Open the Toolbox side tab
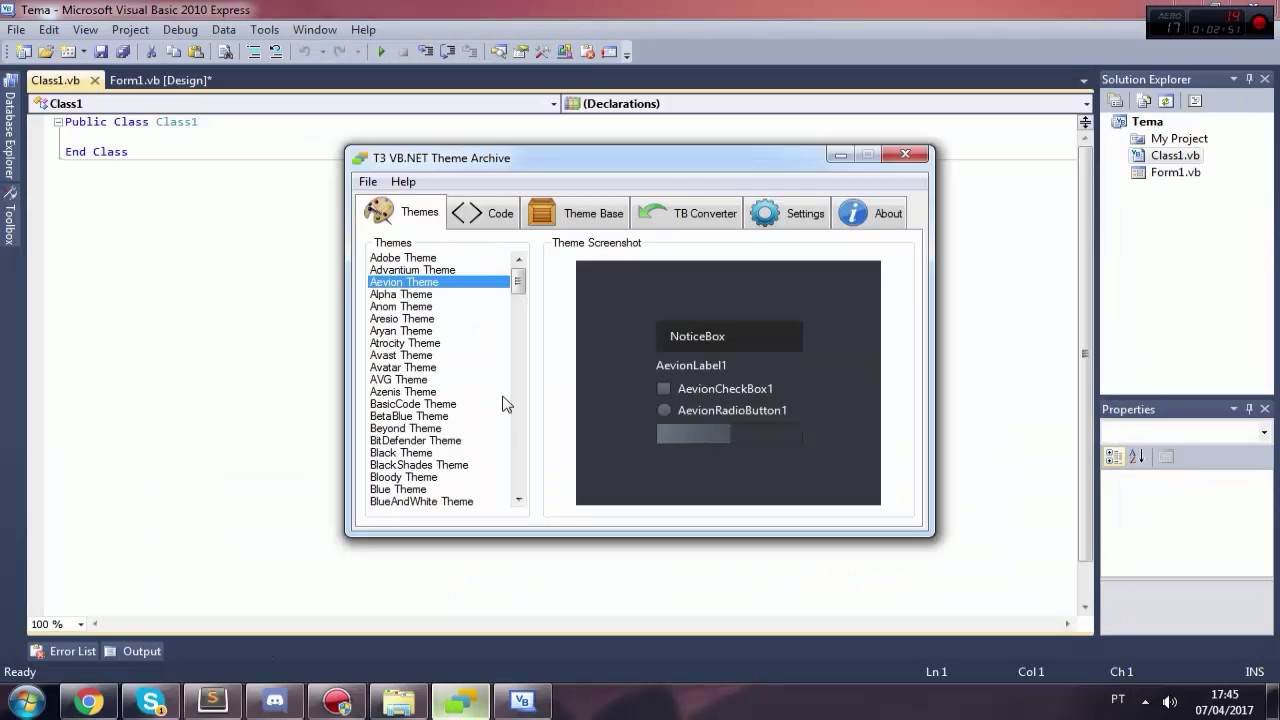Screen dimensions: 1280x720 coord(10,217)
